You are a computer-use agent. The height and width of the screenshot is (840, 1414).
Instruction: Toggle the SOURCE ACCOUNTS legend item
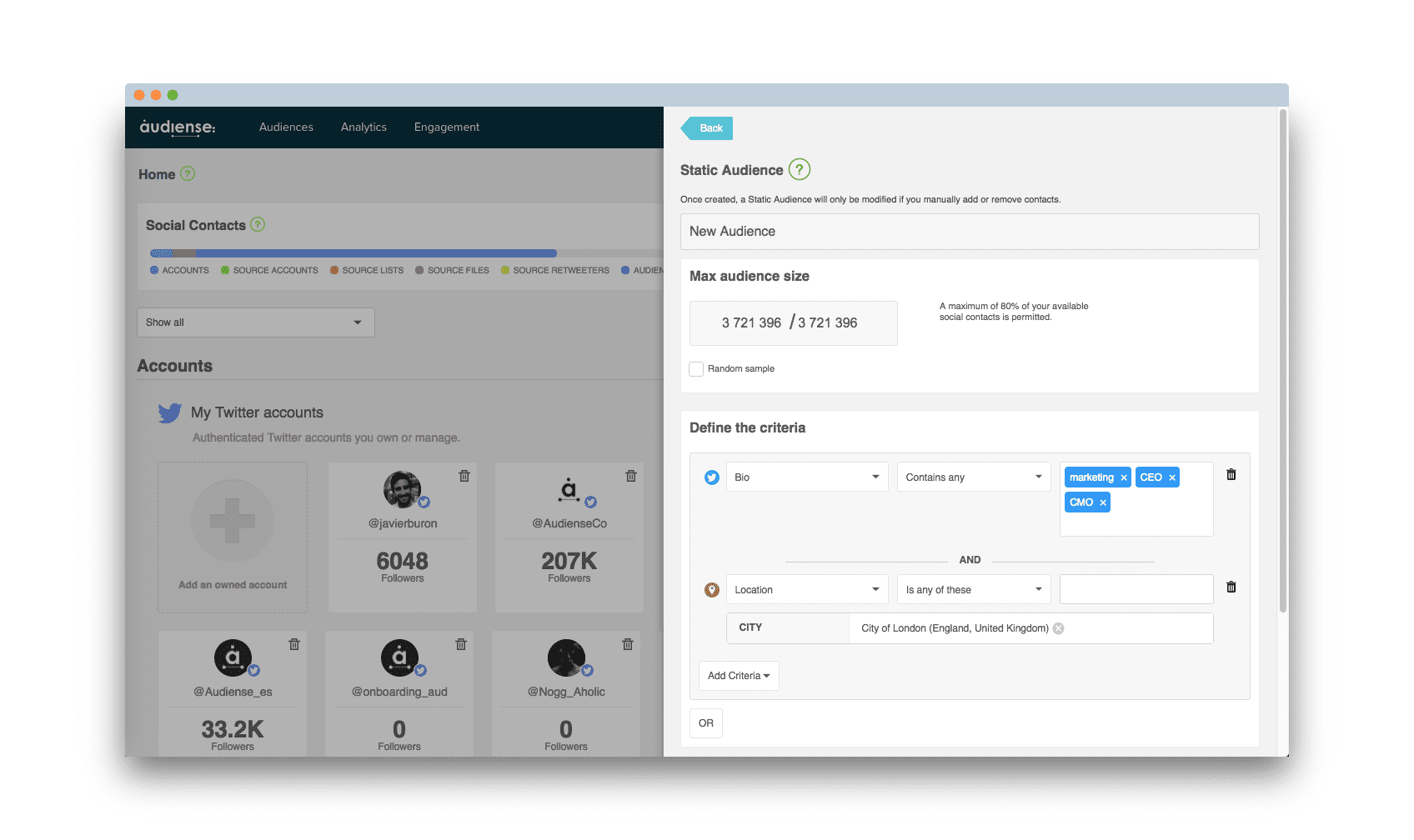coord(269,270)
